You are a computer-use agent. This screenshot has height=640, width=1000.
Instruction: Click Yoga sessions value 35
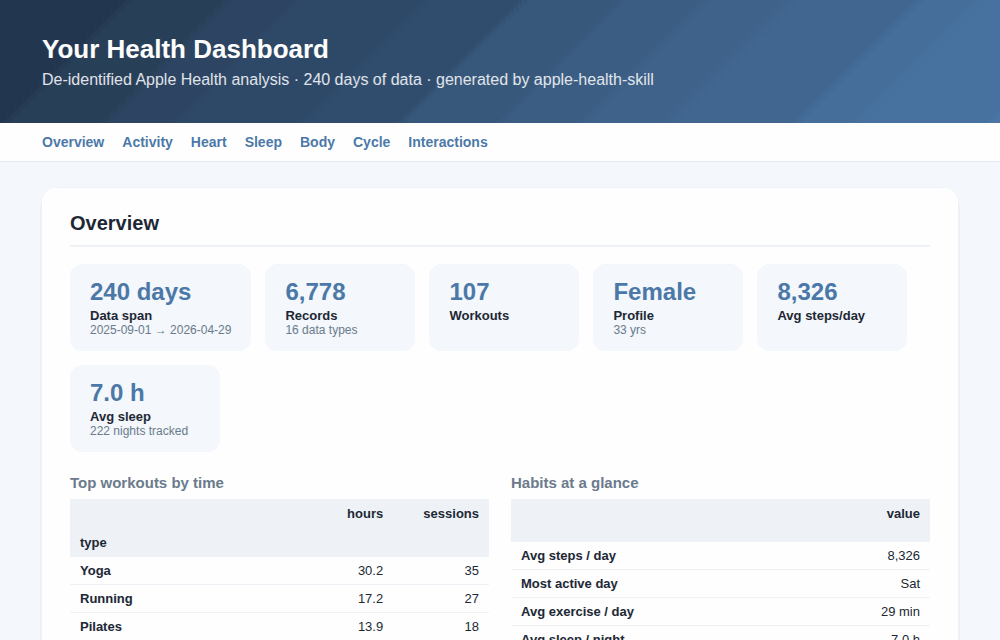(471, 571)
